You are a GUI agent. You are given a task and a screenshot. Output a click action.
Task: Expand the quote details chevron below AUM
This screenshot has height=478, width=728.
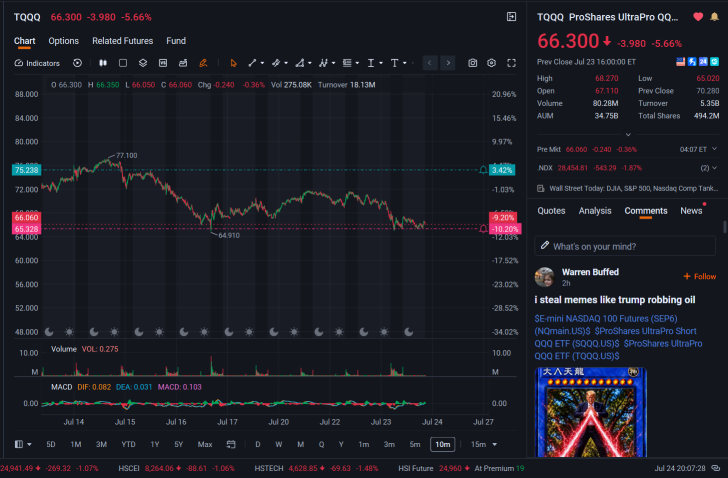tap(628, 135)
